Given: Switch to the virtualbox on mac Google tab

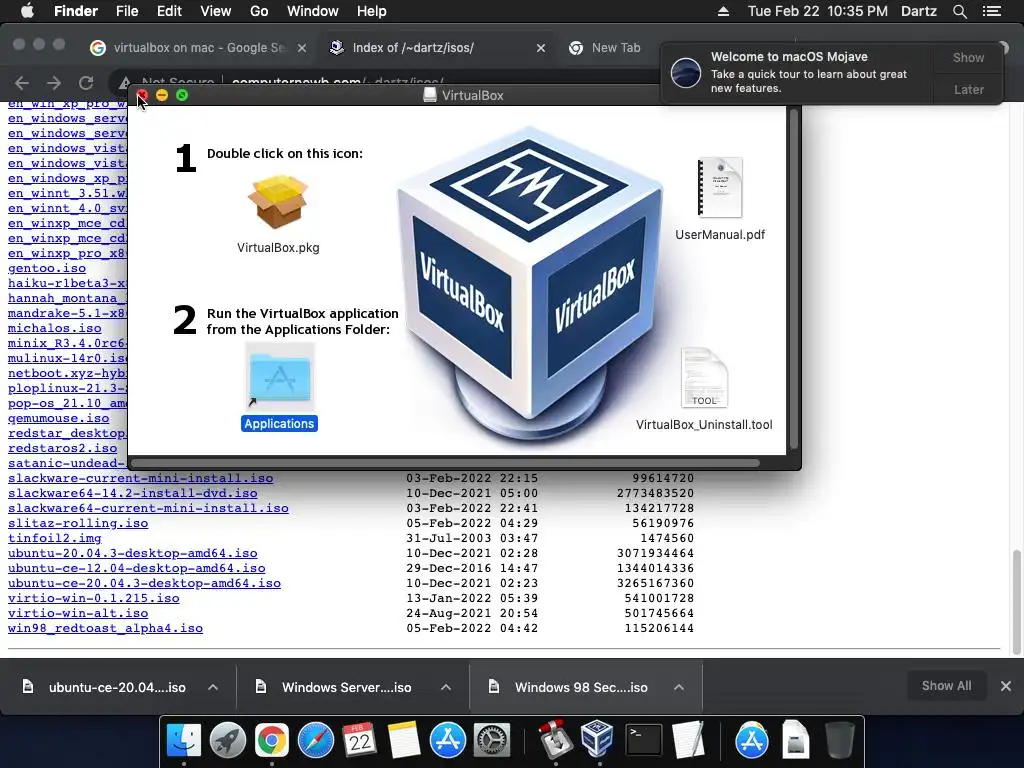Looking at the screenshot, I should 198,48.
